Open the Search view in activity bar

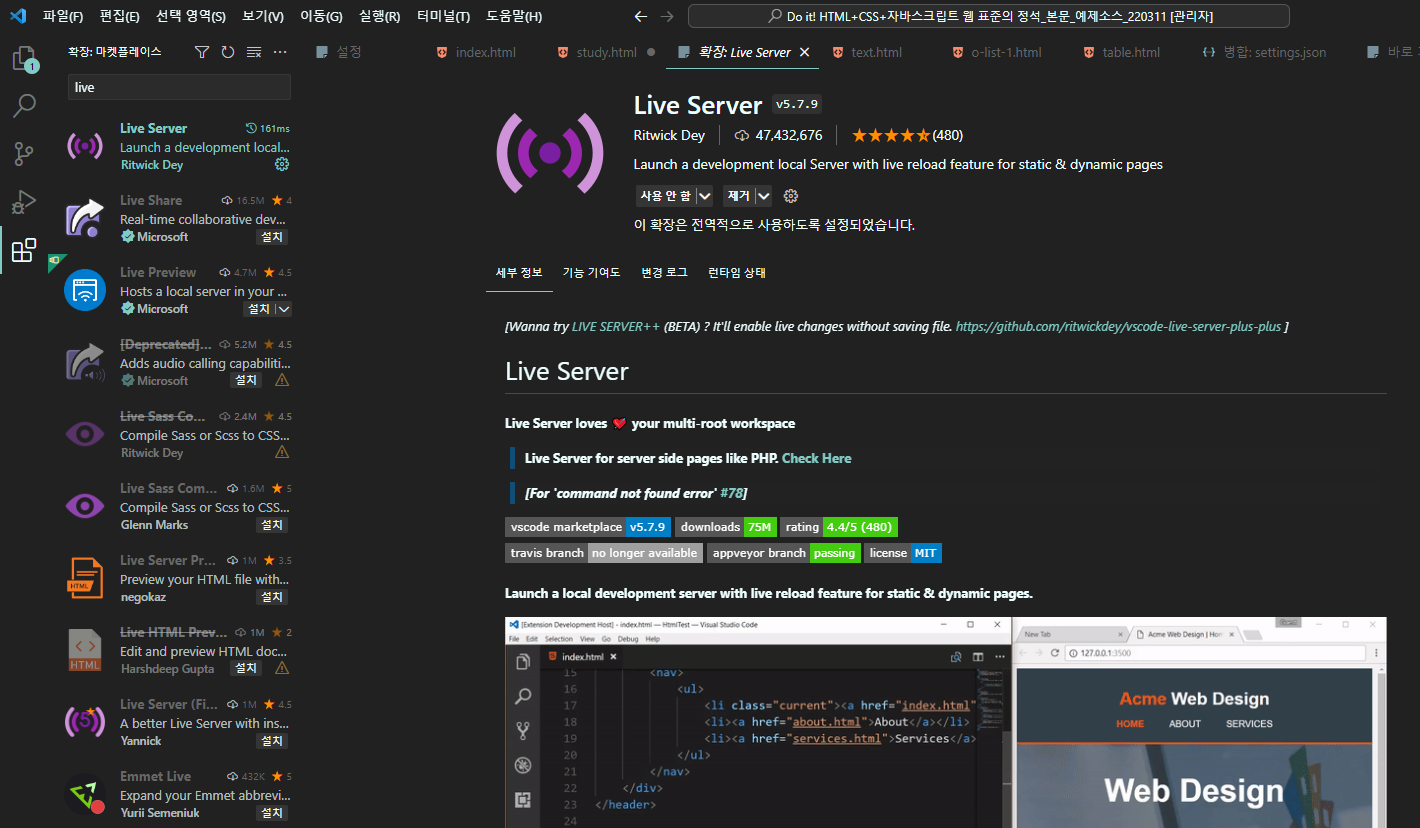24,105
